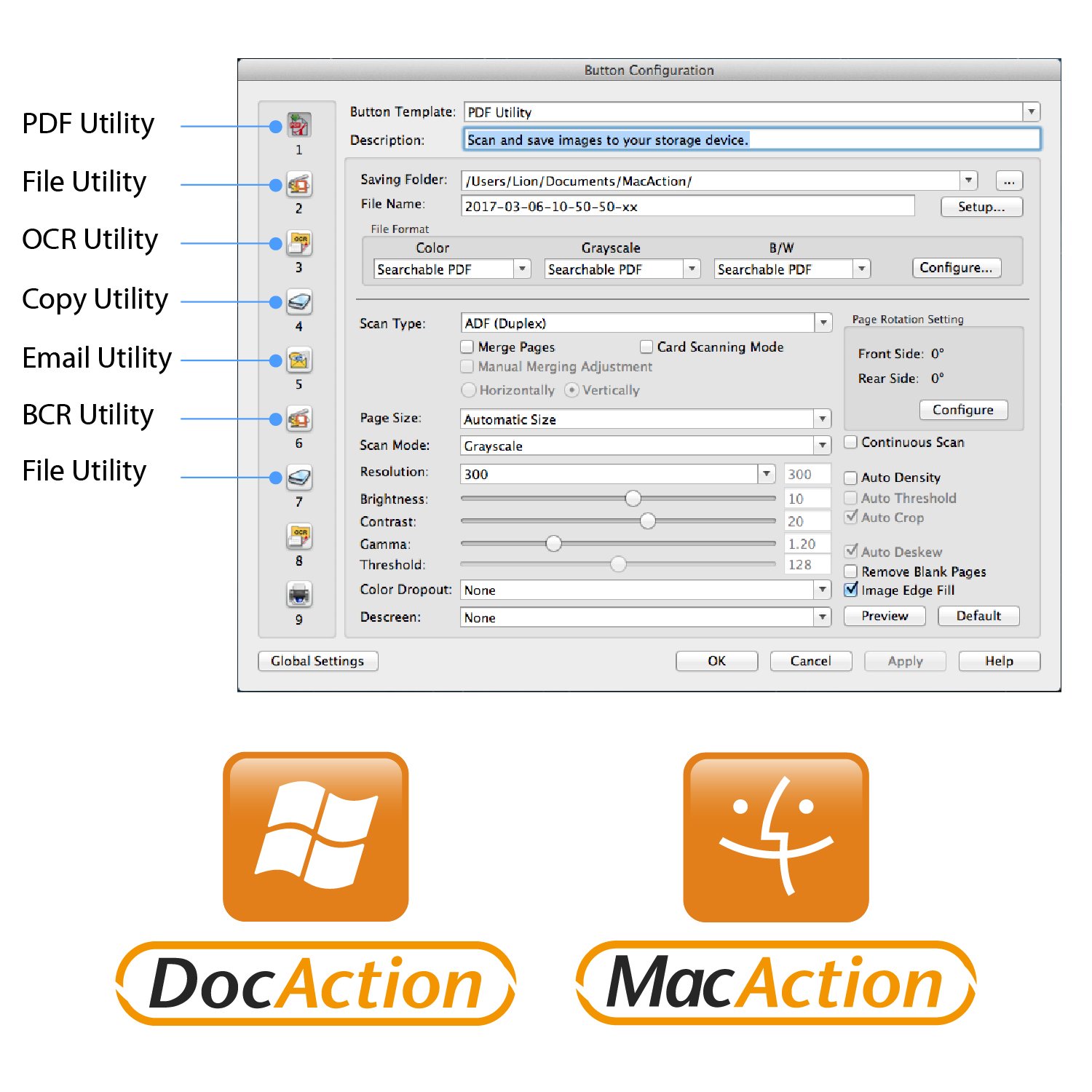Click the Gamma slider handle
The width and height of the screenshot is (1092, 1092).
(554, 544)
